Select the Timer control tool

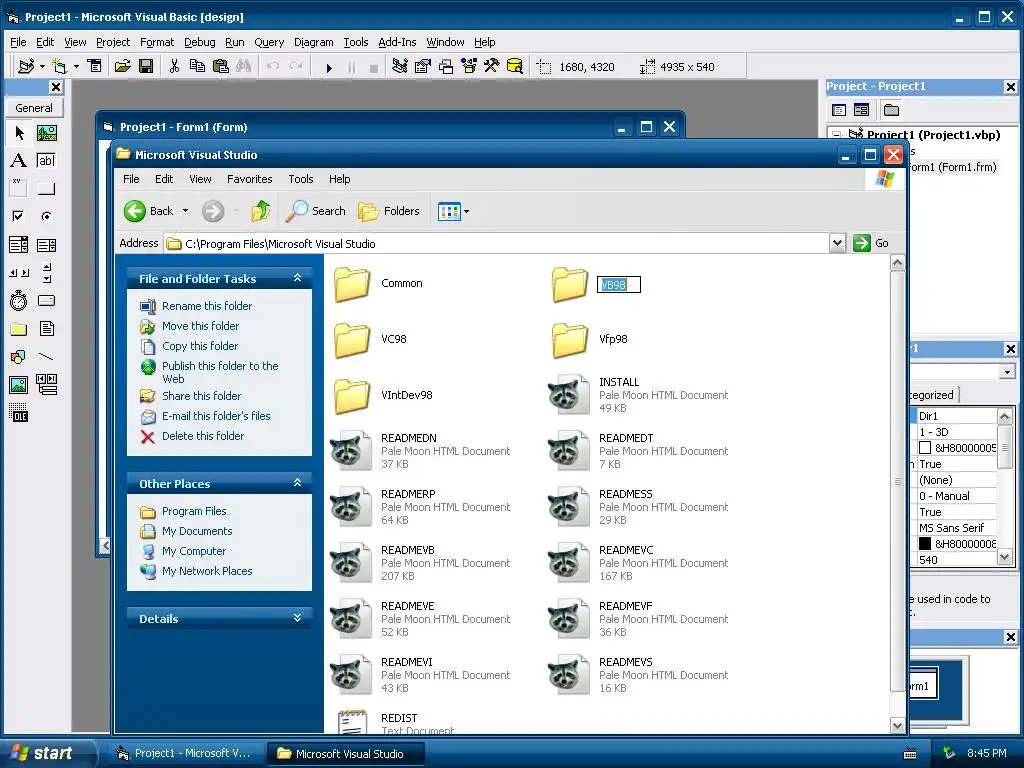pos(19,300)
